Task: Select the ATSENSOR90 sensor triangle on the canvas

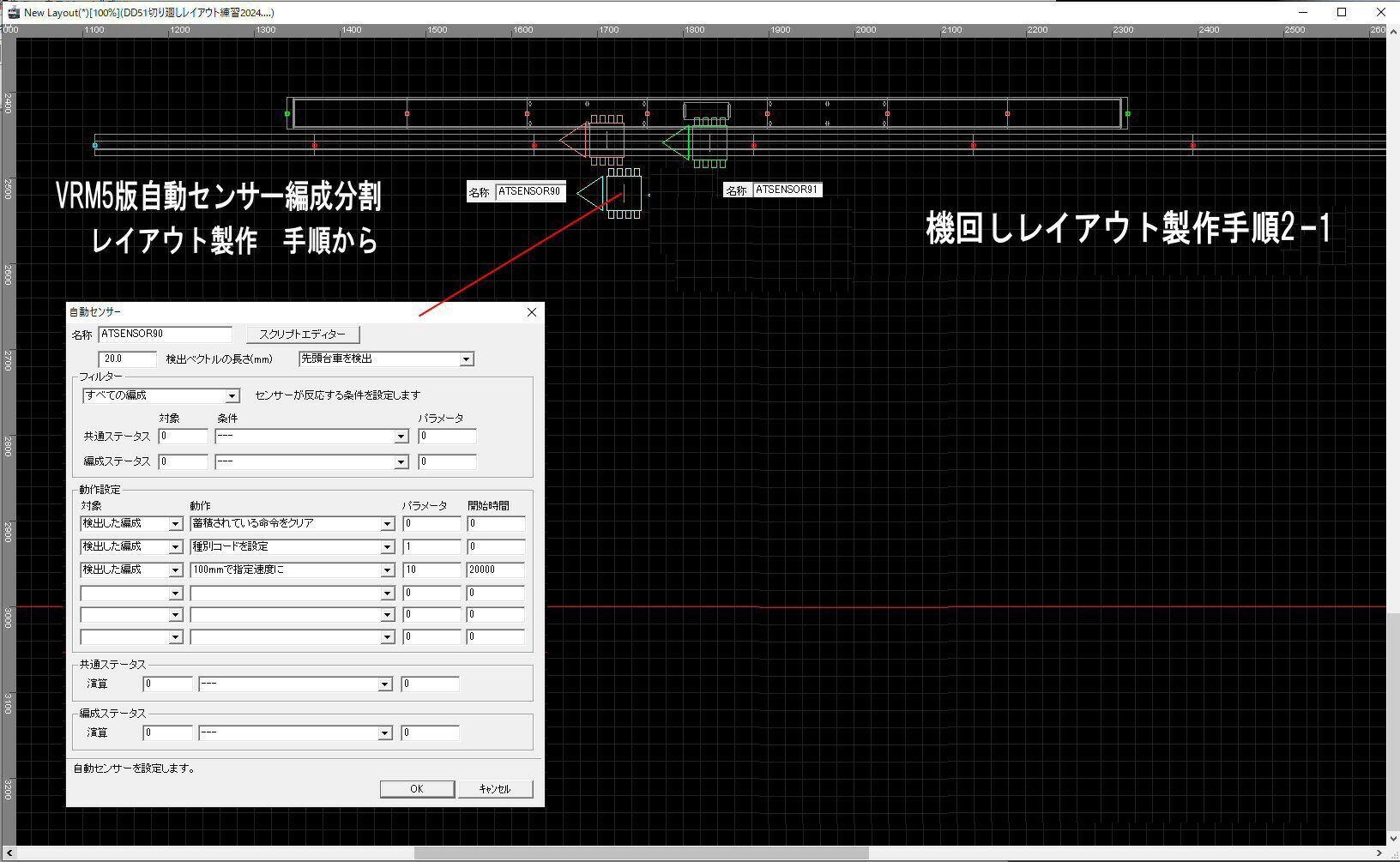Action: click(591, 193)
